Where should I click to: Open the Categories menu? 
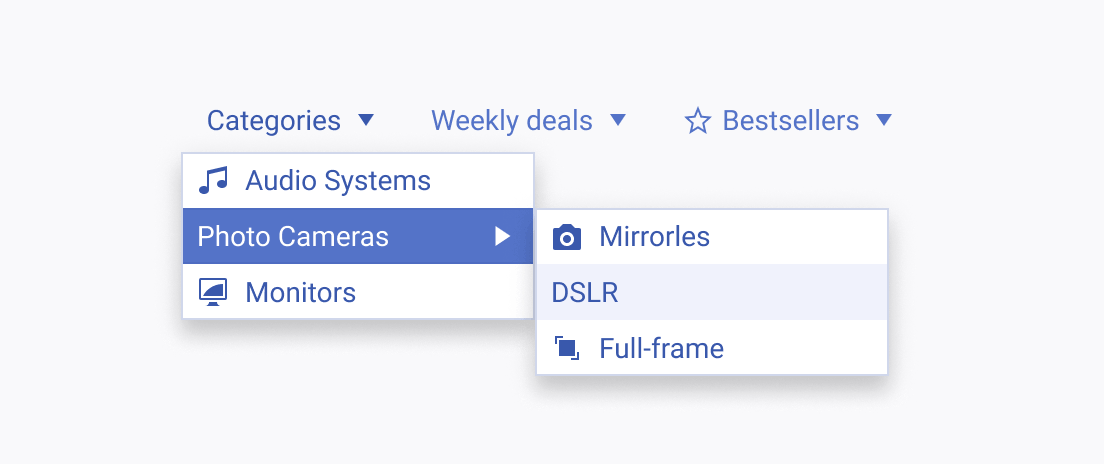[x=290, y=120]
